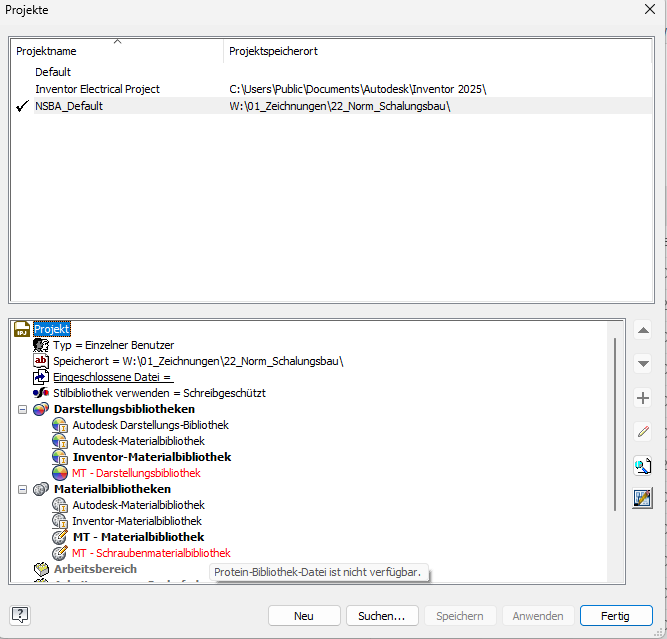This screenshot has width=667, height=639.
Task: Select the red 'MT - Schraubenmaterialbibliothek' entry
Action: pyautogui.click(x=151, y=553)
